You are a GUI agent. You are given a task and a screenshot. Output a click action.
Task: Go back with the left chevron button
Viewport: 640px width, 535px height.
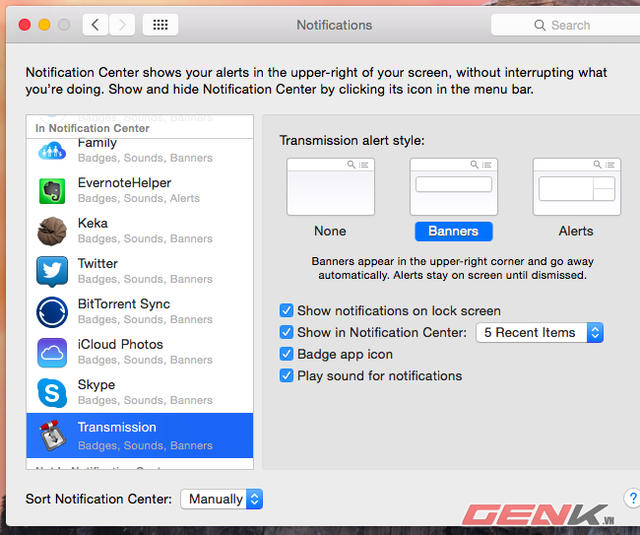[x=96, y=25]
